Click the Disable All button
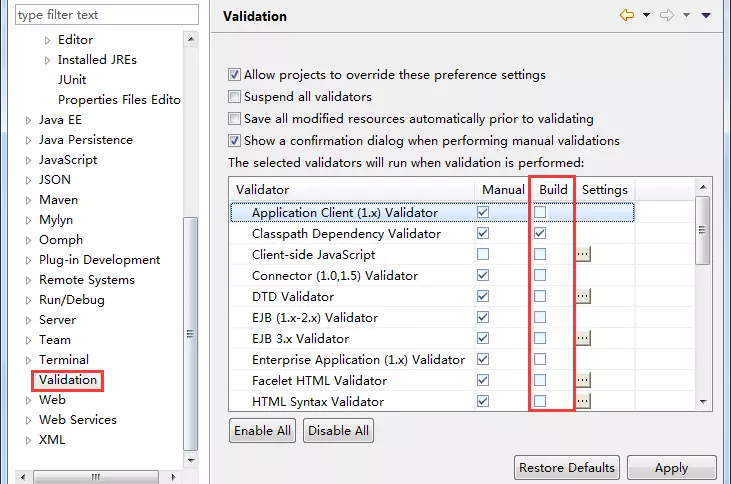The width and height of the screenshot is (731, 484). 338,431
